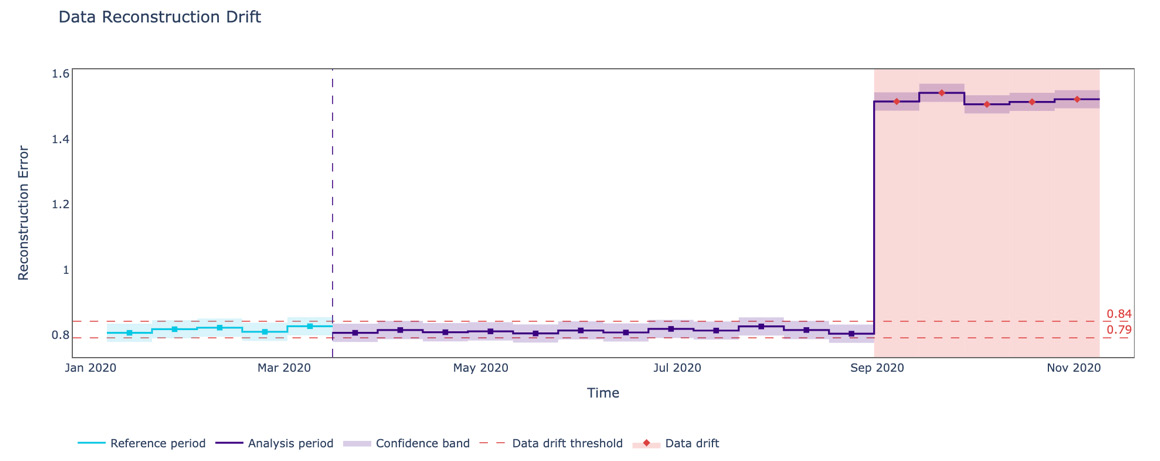Click the highest red drift marker near 1.54
This screenshot has width=1160, height=461.
click(x=942, y=92)
